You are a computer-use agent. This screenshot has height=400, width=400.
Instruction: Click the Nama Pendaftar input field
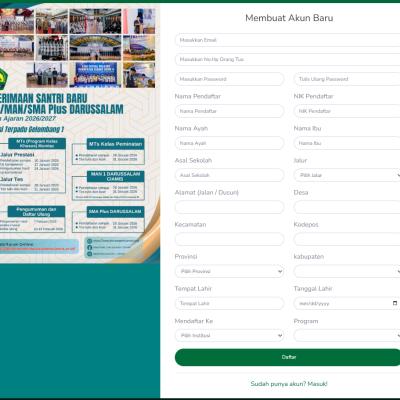tap(229, 111)
